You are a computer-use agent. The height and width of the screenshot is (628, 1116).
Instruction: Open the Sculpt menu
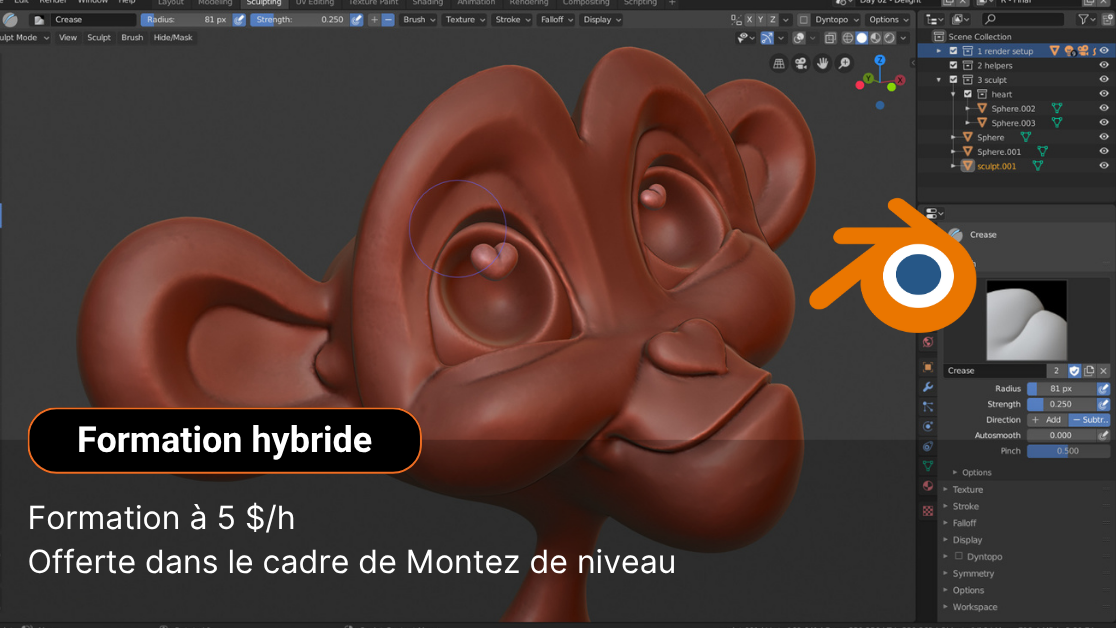[x=98, y=38]
